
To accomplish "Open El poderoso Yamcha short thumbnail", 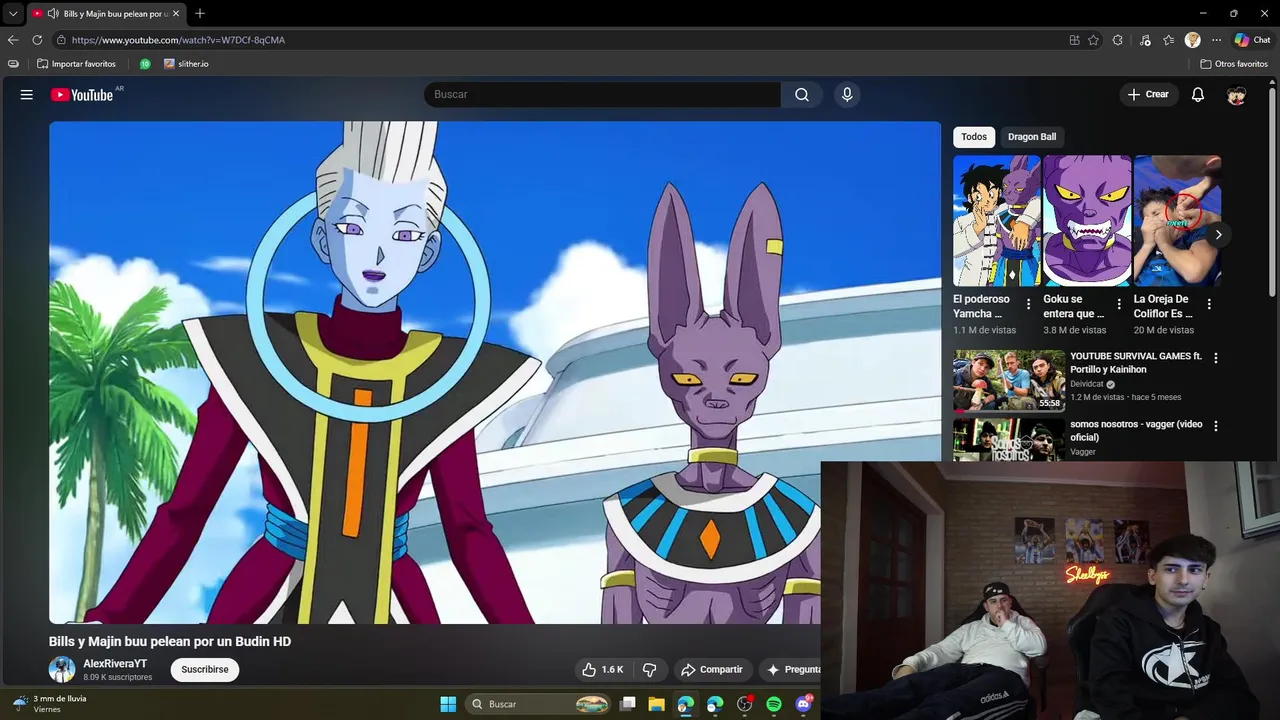I will click(997, 221).
